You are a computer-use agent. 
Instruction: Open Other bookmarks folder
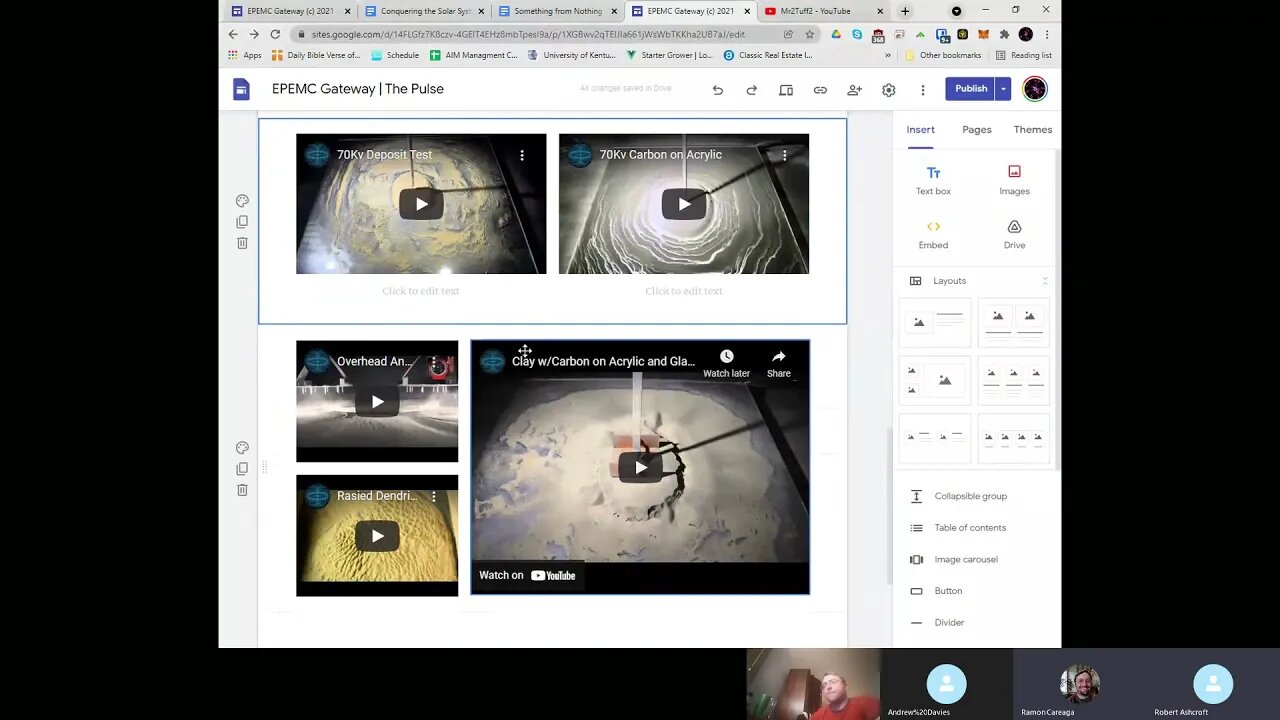[943, 55]
